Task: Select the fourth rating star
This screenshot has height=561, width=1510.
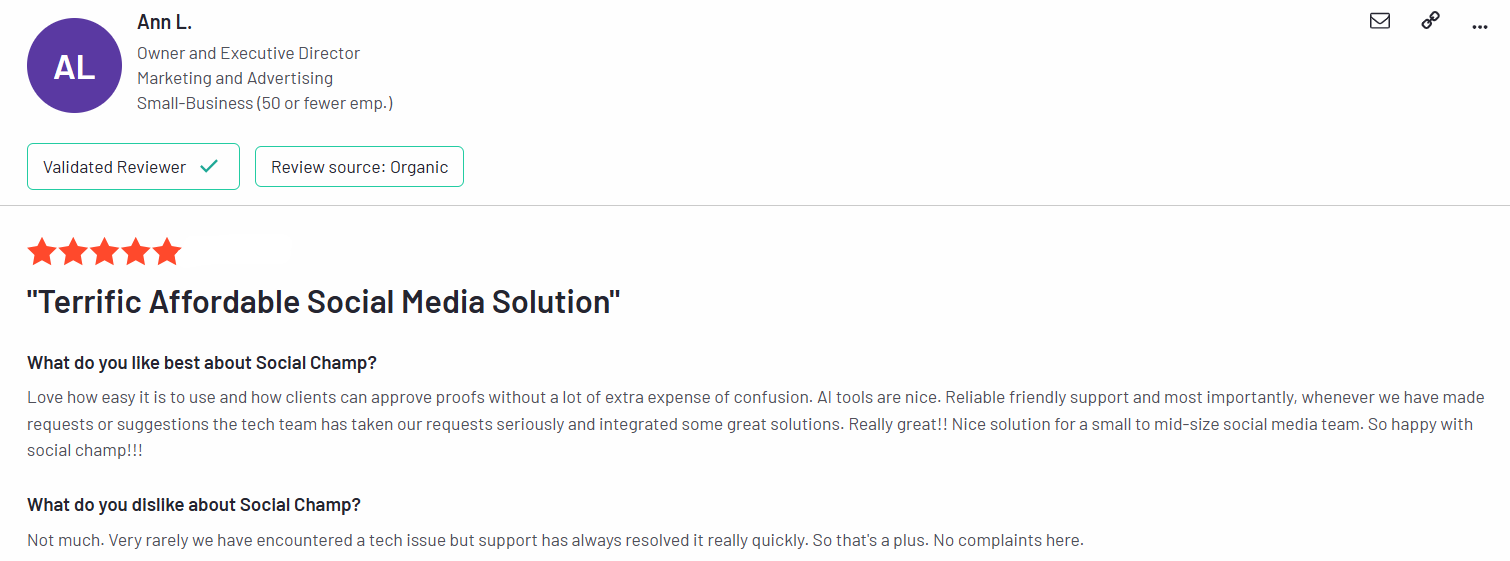Action: click(x=135, y=252)
